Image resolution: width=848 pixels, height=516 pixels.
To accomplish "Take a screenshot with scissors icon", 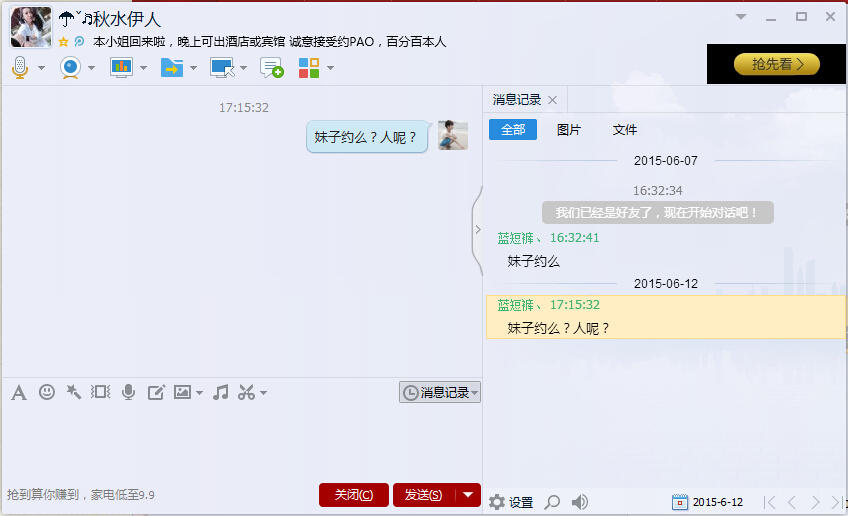I will pyautogui.click(x=246, y=392).
